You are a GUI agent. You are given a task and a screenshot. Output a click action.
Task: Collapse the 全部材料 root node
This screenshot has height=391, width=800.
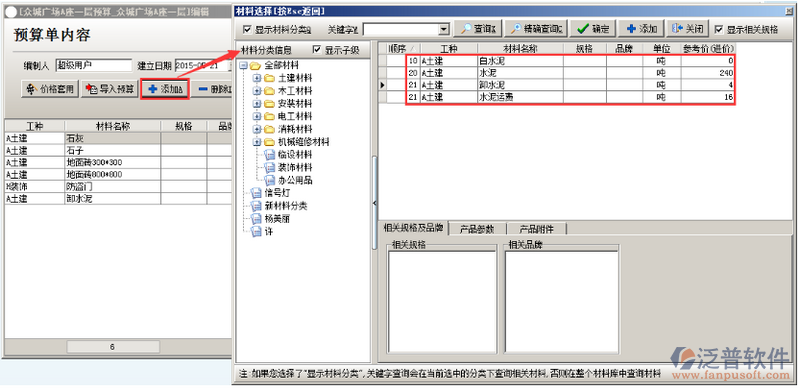point(243,65)
